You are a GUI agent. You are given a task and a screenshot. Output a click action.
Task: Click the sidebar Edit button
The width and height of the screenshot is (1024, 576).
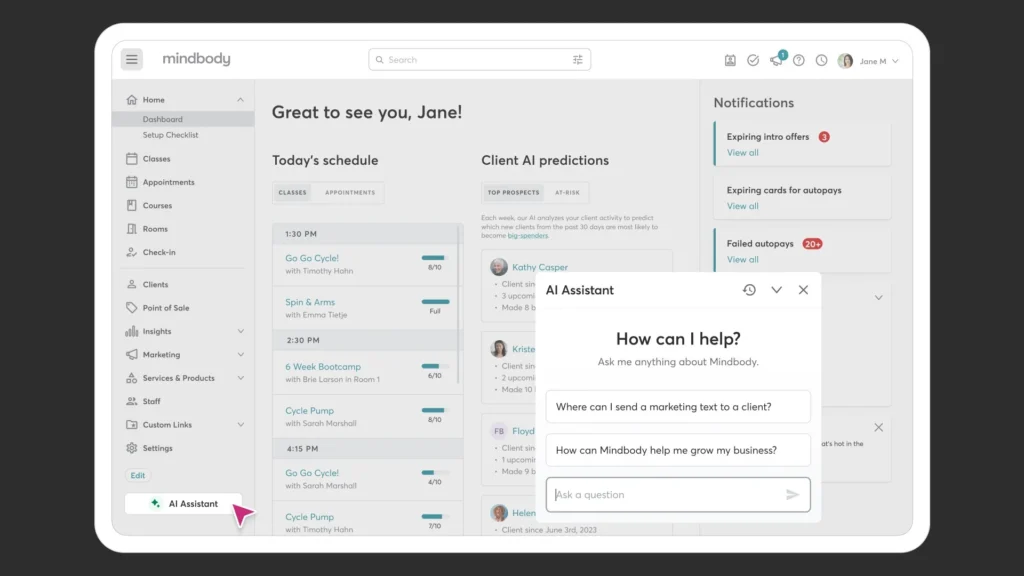[137, 475]
